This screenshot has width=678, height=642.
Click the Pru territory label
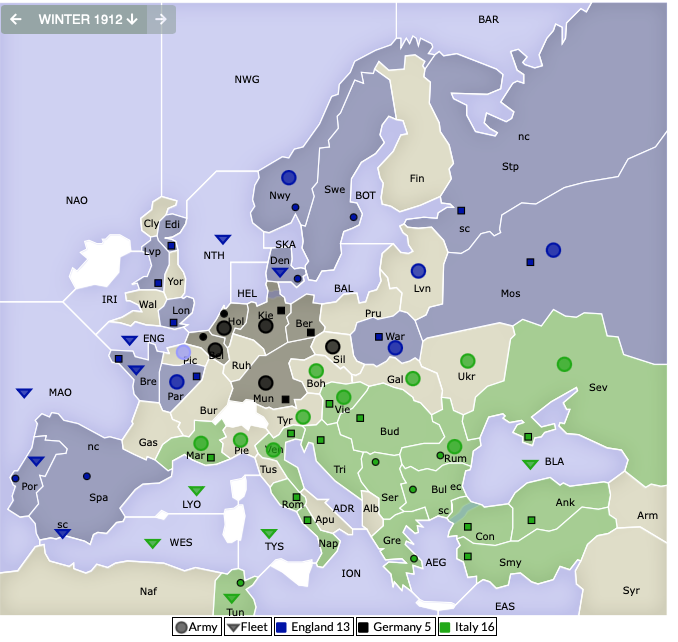pyautogui.click(x=373, y=313)
